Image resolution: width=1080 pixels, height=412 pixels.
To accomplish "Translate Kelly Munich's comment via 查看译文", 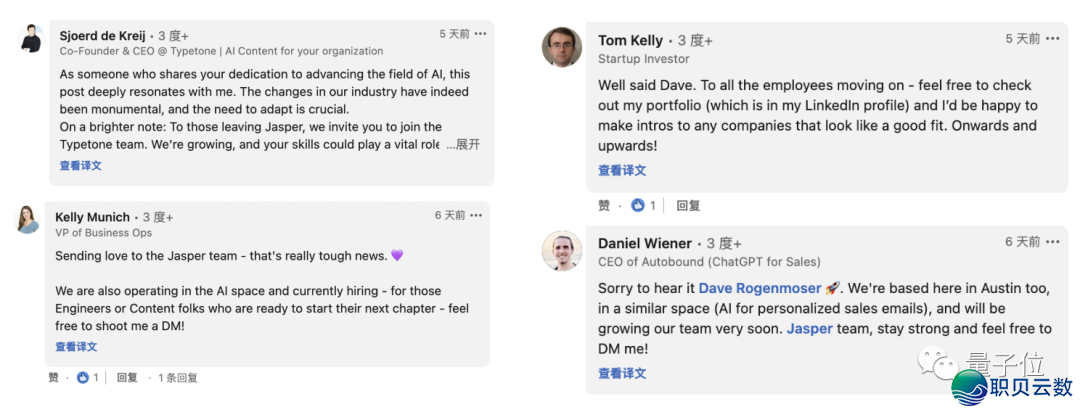I will click(76, 347).
